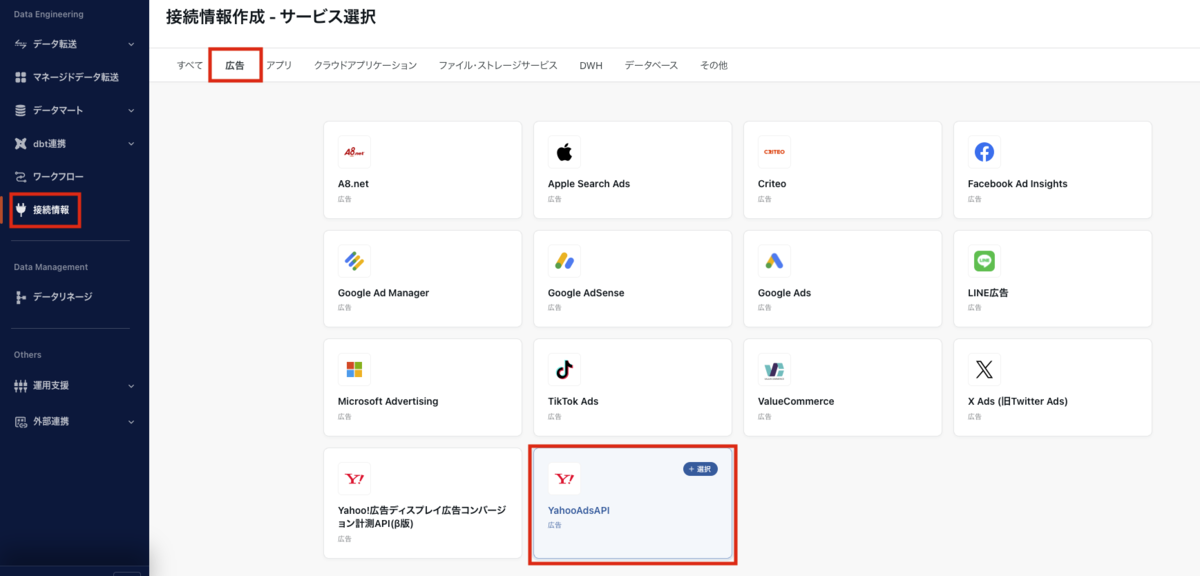This screenshot has width=1200, height=576.
Task: Click the Google AdSense logo icon
Action: [x=564, y=261]
